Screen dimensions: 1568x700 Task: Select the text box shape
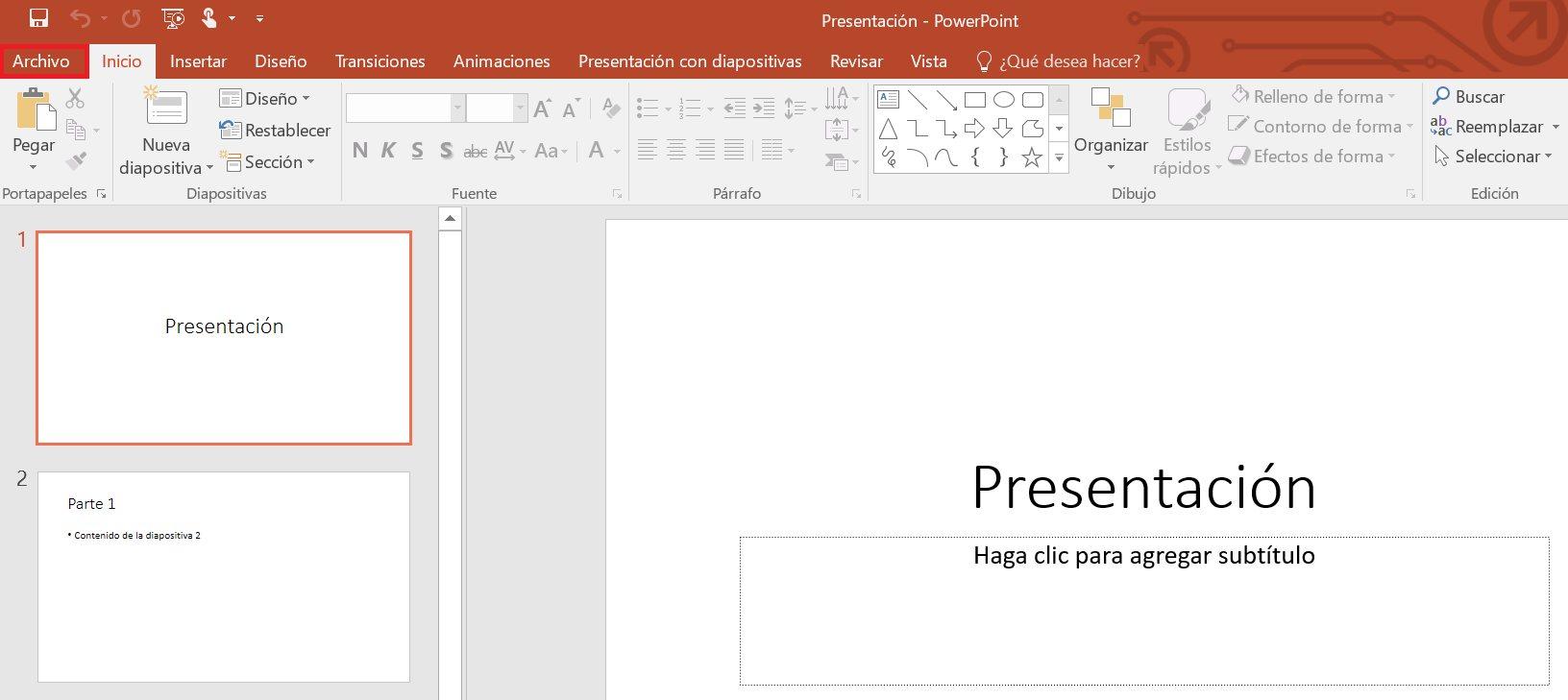click(x=889, y=99)
